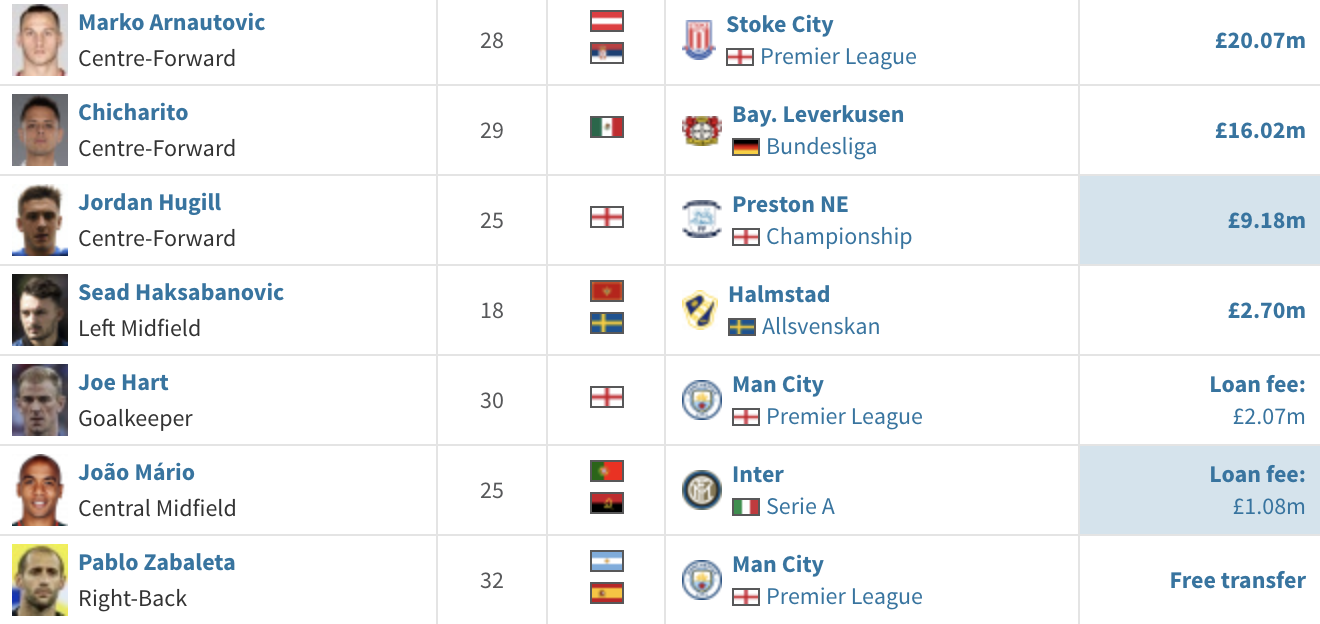Image resolution: width=1320 pixels, height=624 pixels.
Task: Click Joe Hart's portrait thumbnail
Action: [40, 400]
